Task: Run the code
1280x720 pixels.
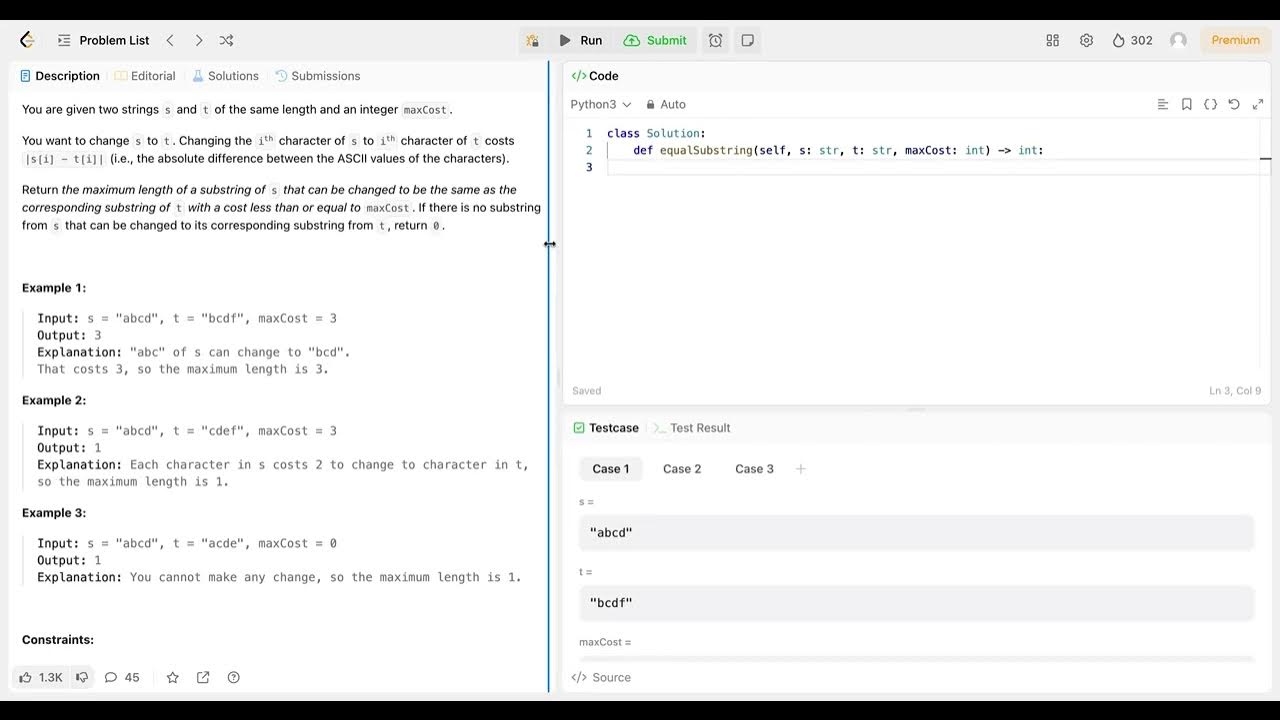Action: (580, 40)
